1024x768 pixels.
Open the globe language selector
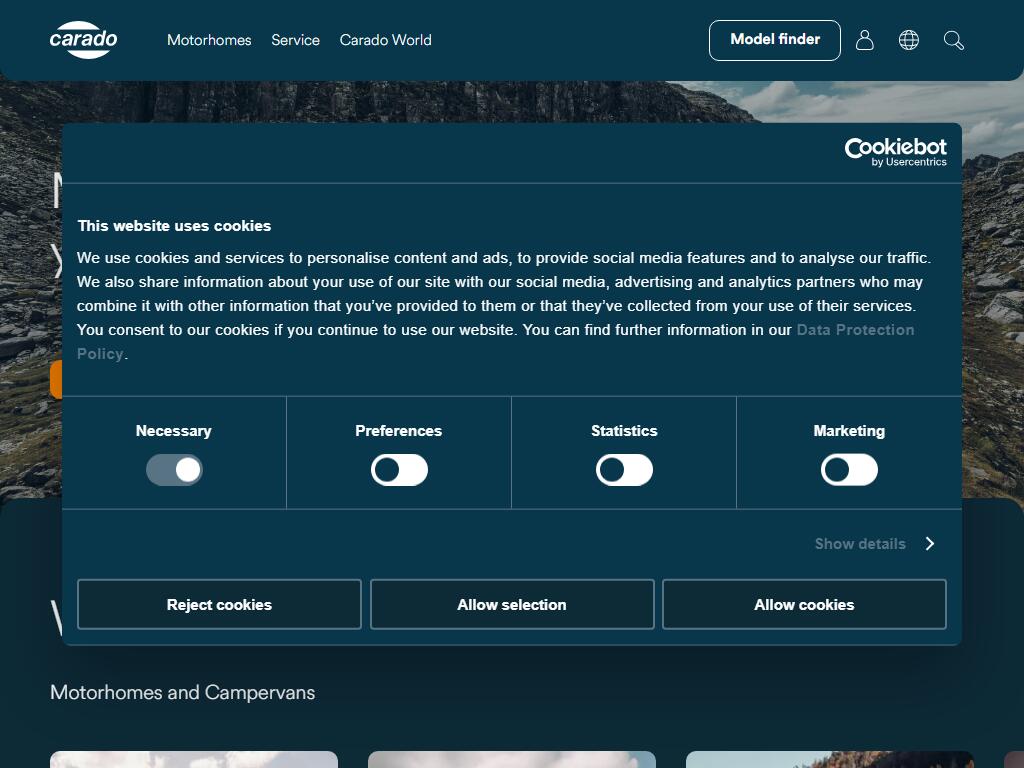pos(909,40)
